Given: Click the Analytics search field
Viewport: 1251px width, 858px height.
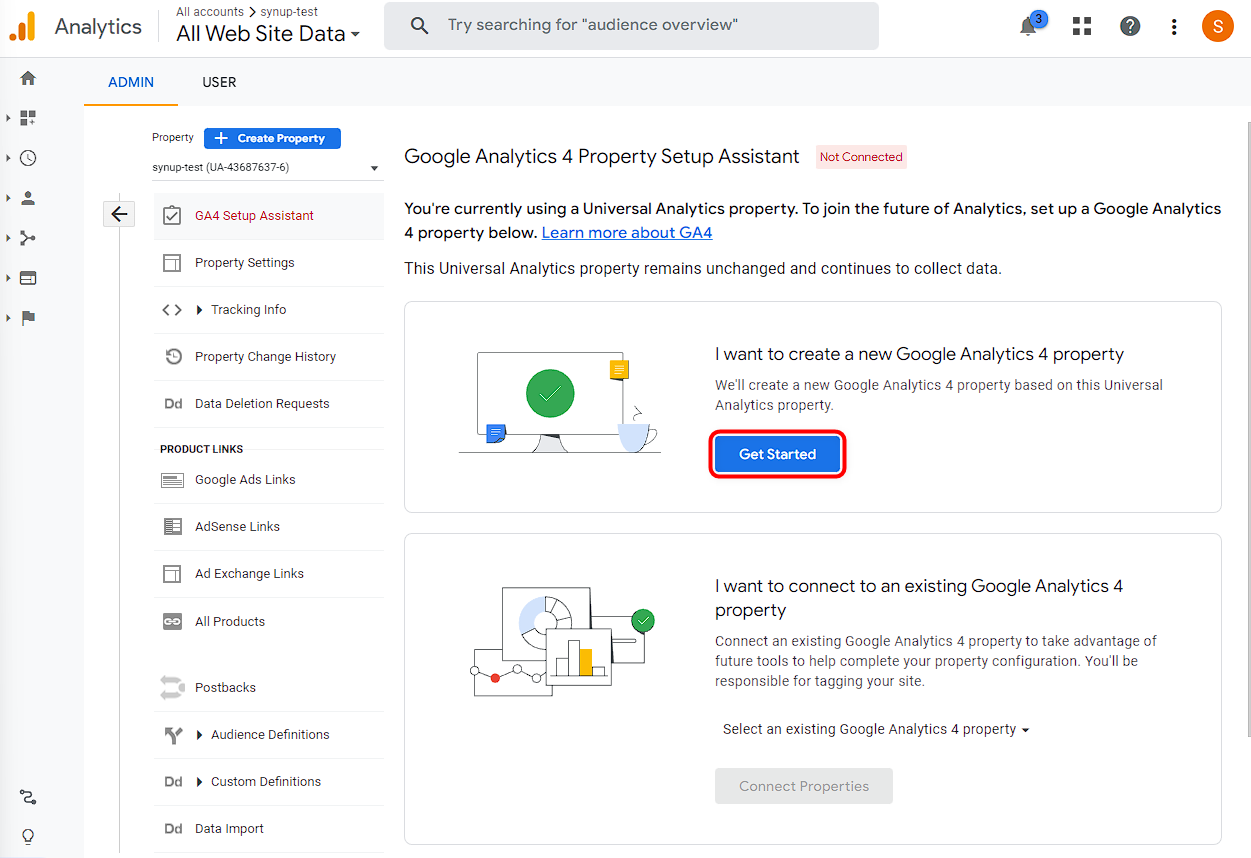Looking at the screenshot, I should 631,25.
